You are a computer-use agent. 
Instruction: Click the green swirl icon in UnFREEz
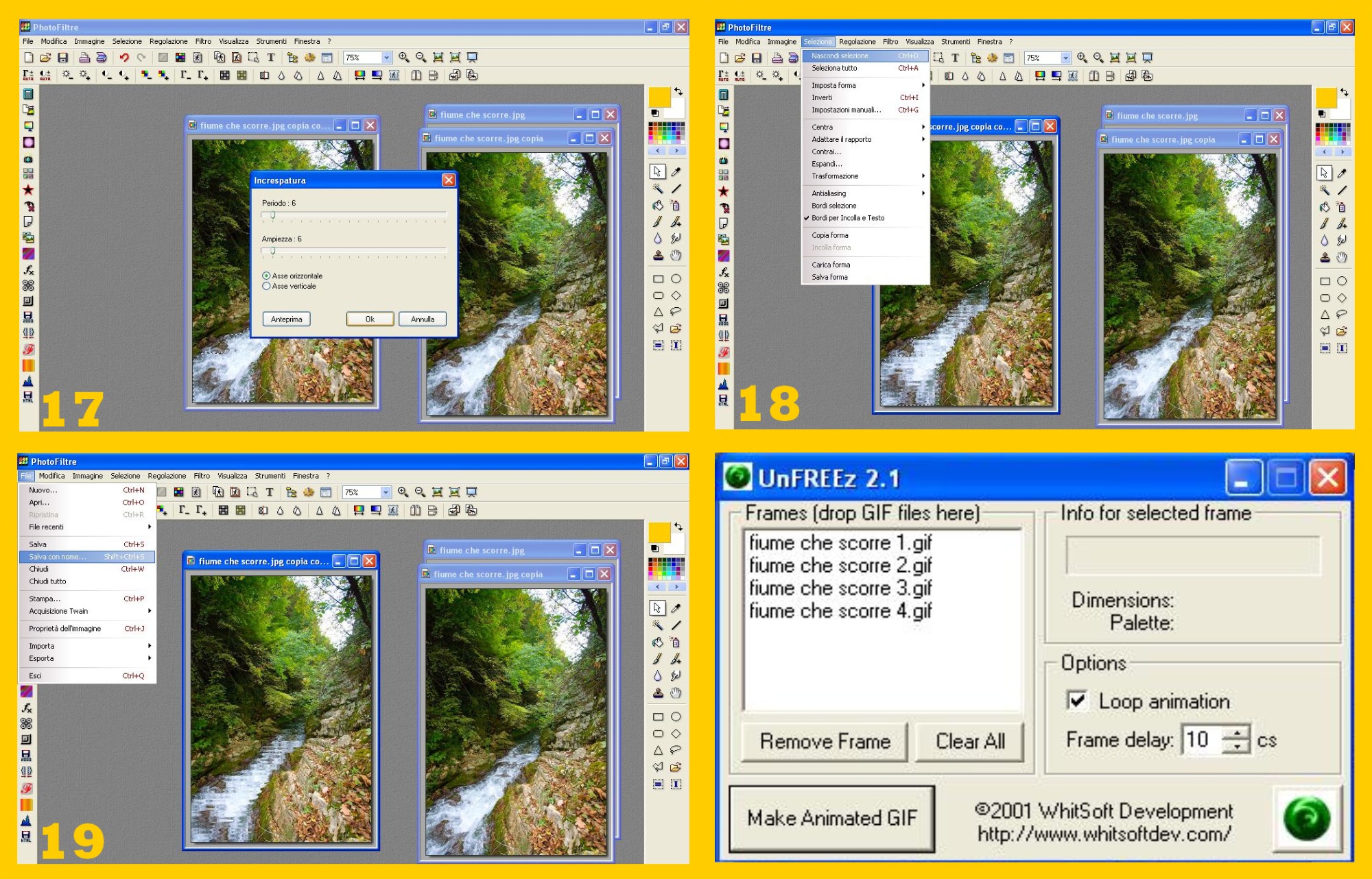[1306, 819]
